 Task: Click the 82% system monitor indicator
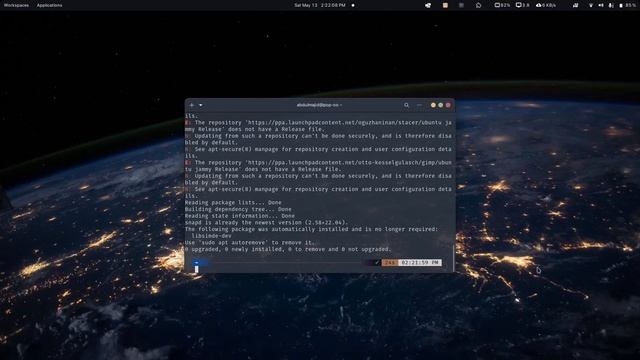point(502,5)
